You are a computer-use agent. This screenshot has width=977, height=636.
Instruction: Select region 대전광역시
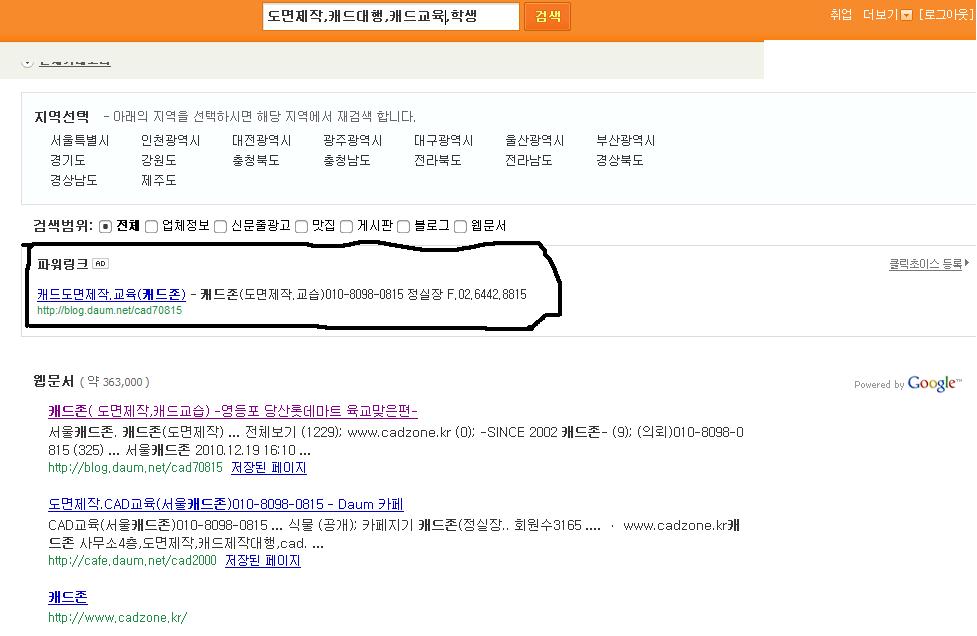click(x=262, y=141)
